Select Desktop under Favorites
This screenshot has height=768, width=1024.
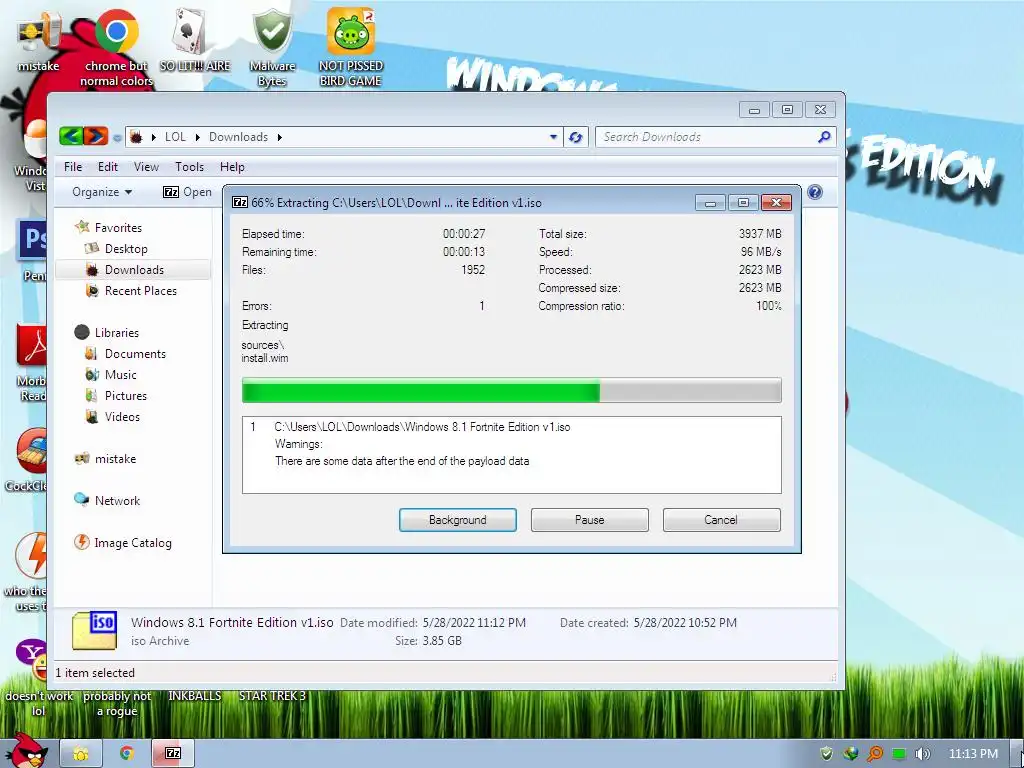(x=126, y=249)
